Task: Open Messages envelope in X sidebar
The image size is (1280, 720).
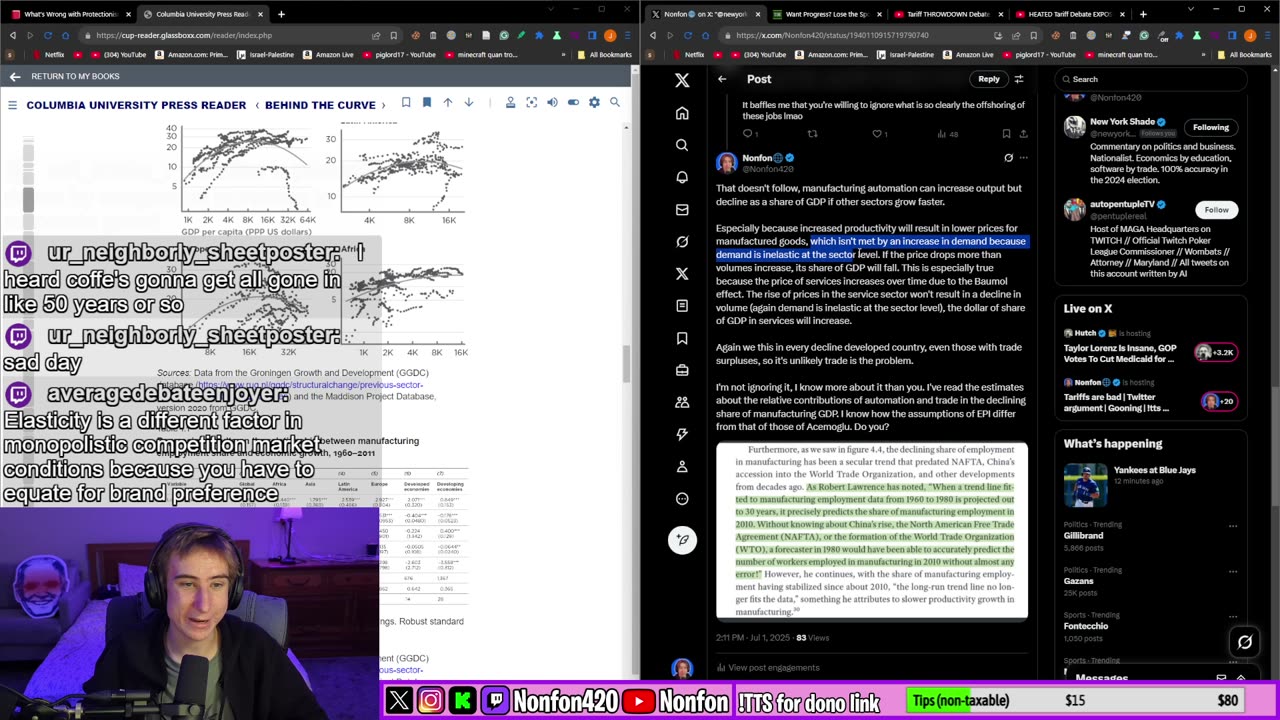Action: point(682,209)
